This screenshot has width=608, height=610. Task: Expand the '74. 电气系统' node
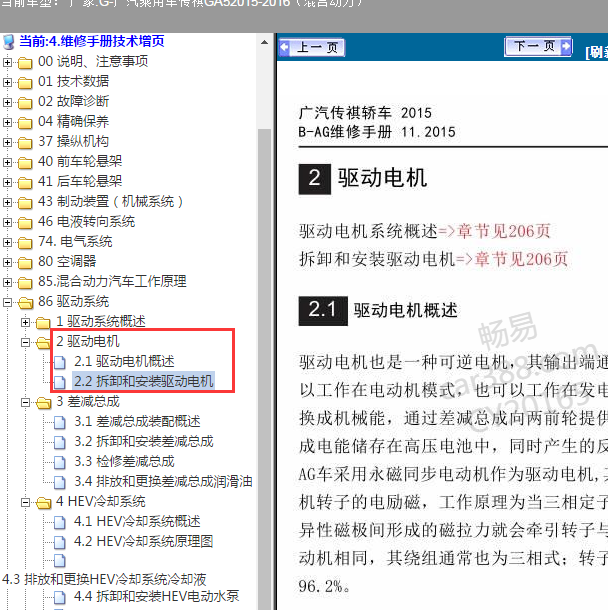[x=7, y=242]
